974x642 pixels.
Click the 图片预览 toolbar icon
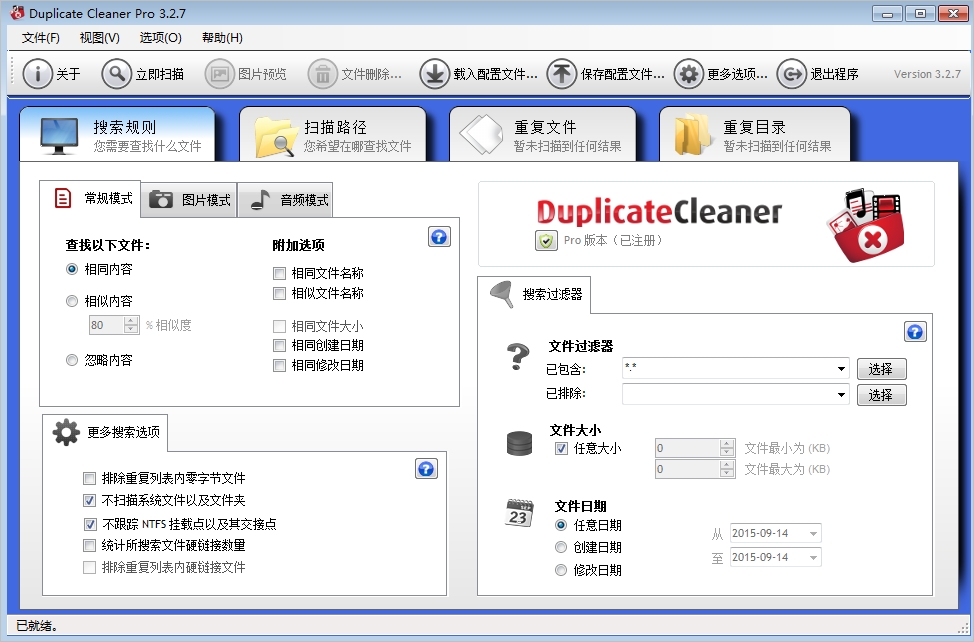(x=219, y=74)
